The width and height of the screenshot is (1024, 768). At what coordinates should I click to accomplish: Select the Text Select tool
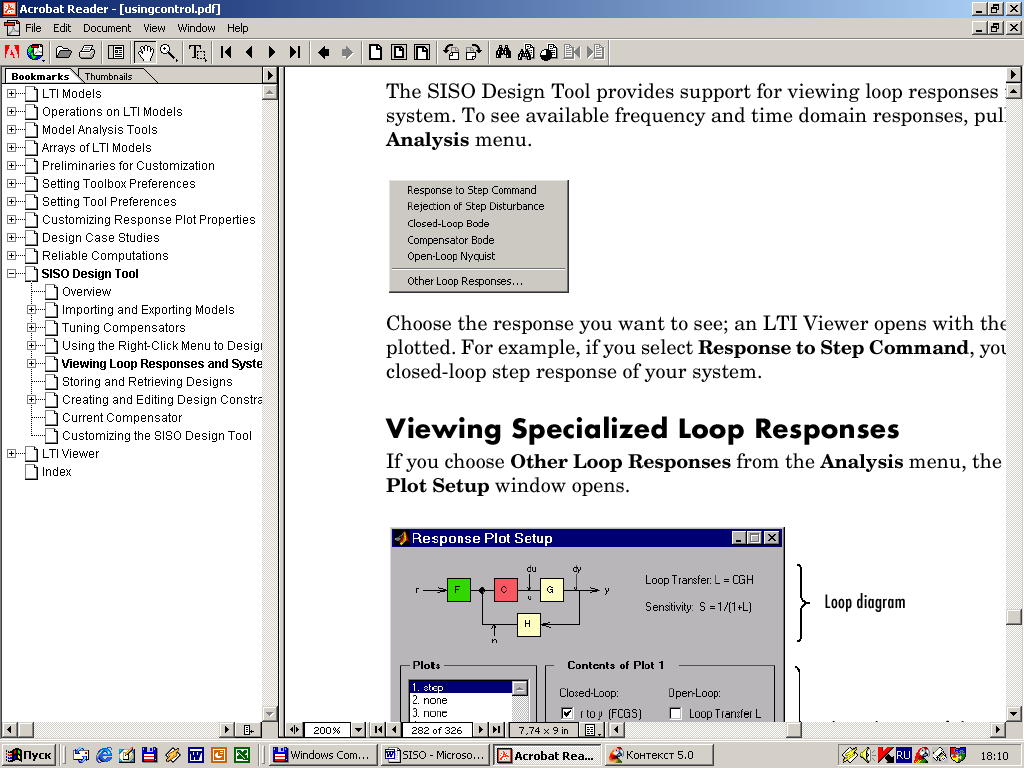197,52
